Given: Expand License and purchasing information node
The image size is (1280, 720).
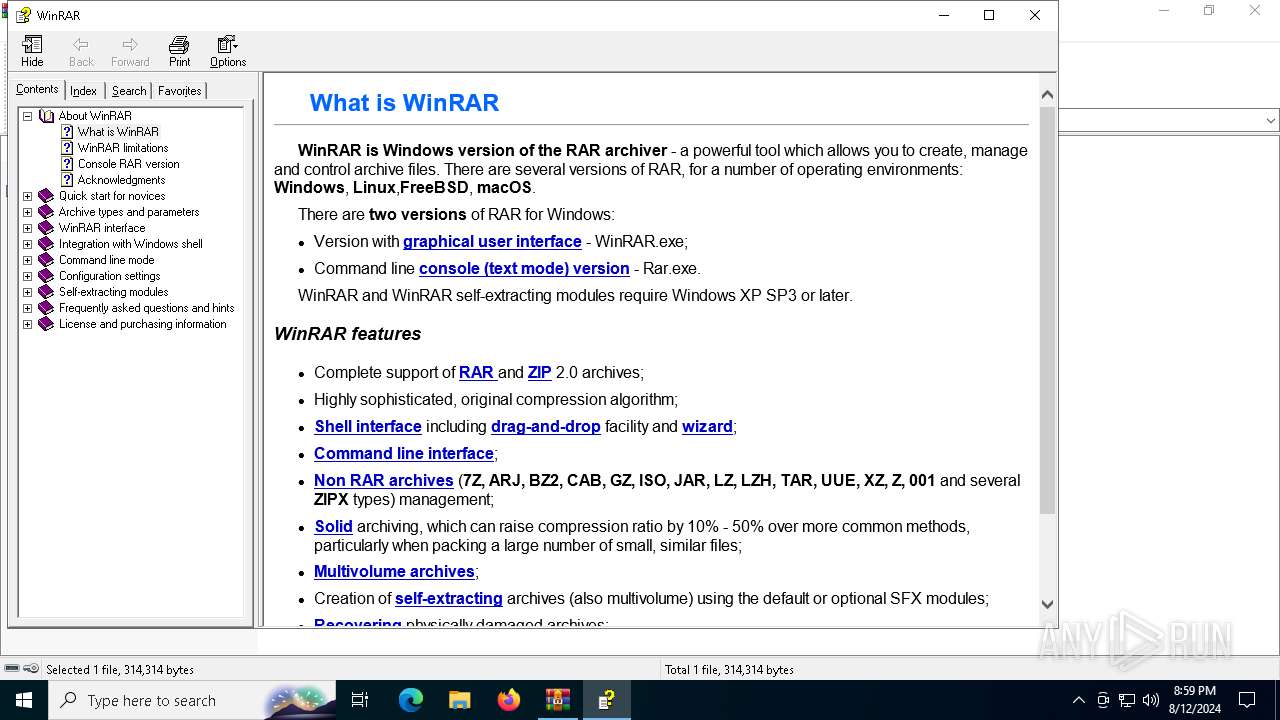Looking at the screenshot, I should pyautogui.click(x=28, y=324).
